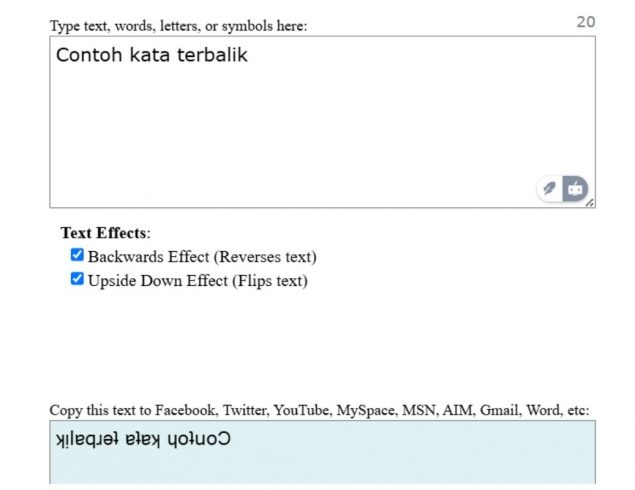Click the resize handle of input textarea
Viewport: 635px width, 490px height.
[590, 203]
